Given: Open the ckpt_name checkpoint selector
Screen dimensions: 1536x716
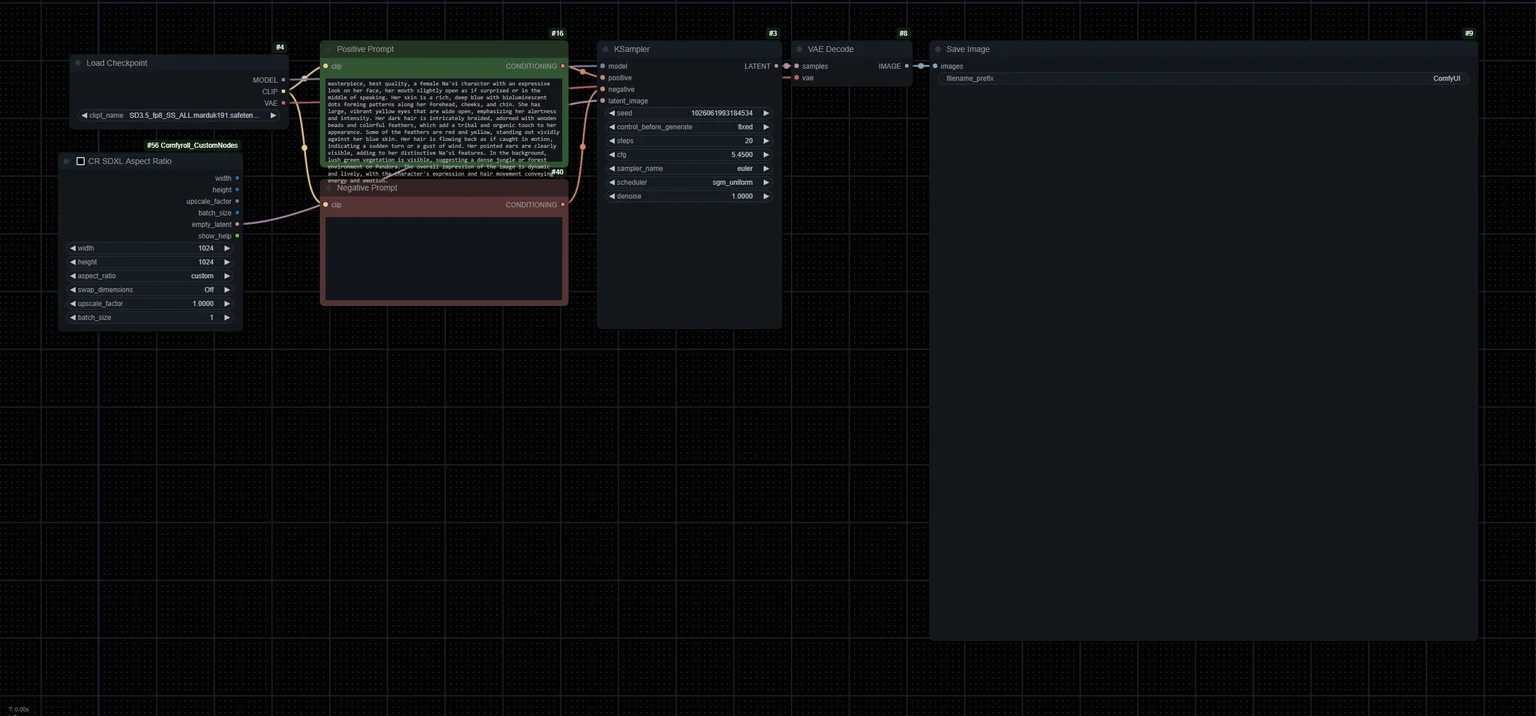Looking at the screenshot, I should tap(179, 115).
